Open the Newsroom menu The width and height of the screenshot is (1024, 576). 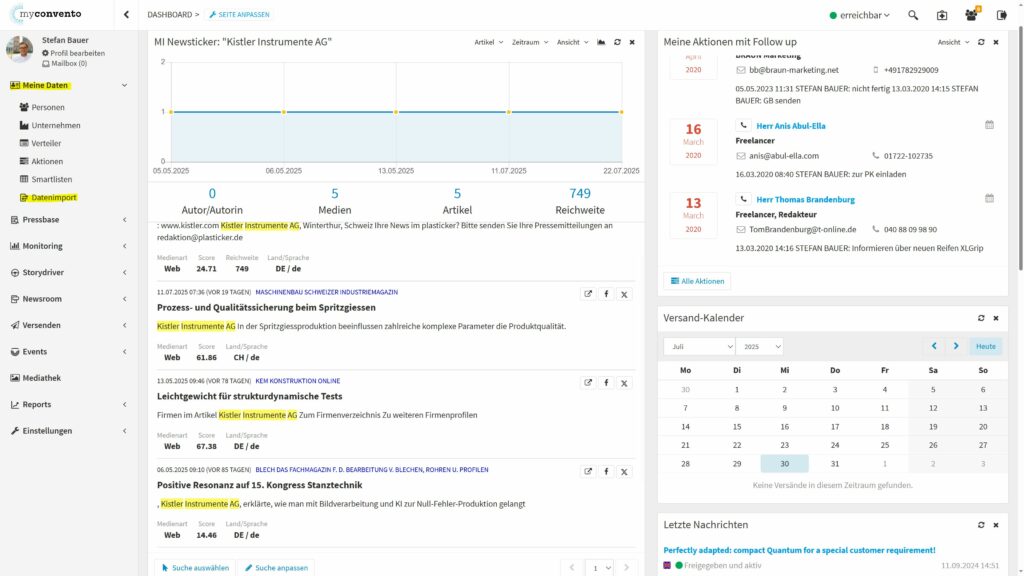69,299
